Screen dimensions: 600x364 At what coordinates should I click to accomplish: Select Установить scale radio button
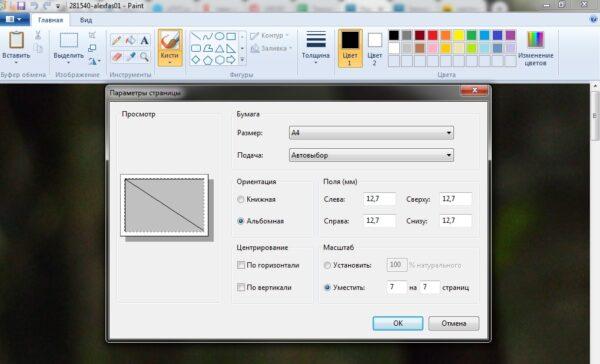[x=327, y=265]
